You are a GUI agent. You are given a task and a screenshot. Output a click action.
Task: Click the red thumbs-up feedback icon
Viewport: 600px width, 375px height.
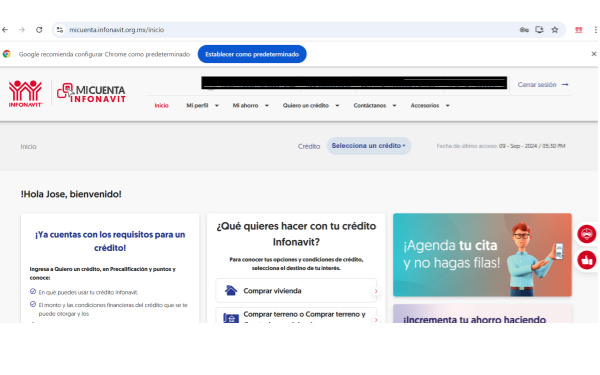586,260
